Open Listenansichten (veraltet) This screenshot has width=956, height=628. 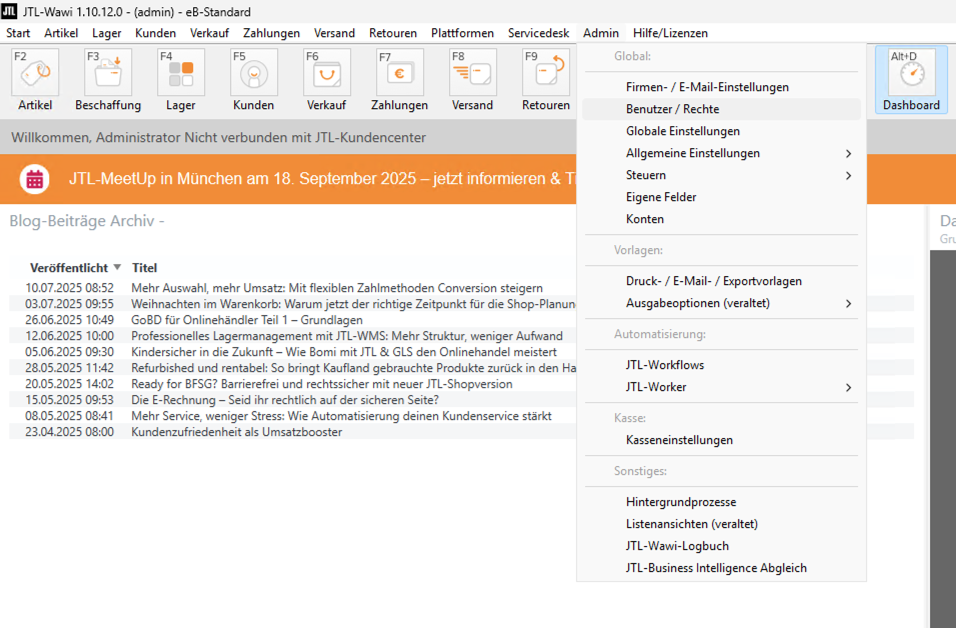click(x=721, y=524)
